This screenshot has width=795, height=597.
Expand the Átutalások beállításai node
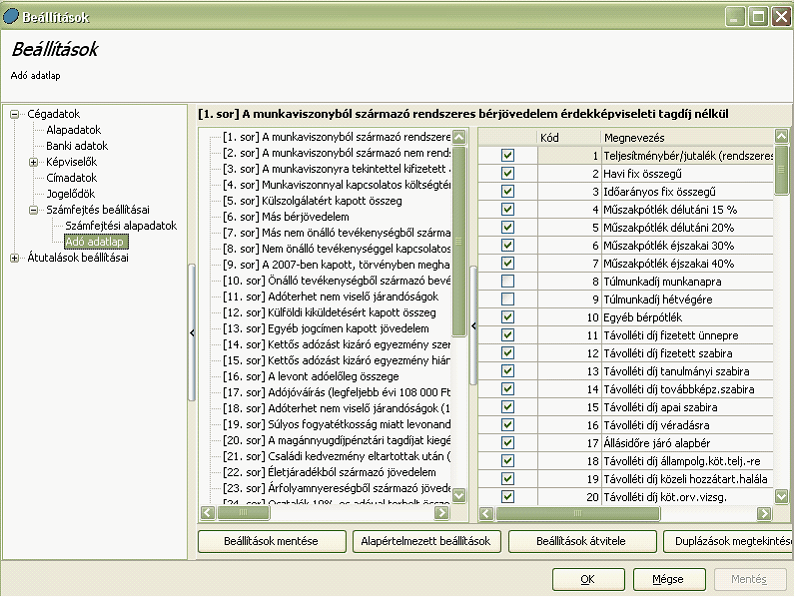(x=15, y=258)
